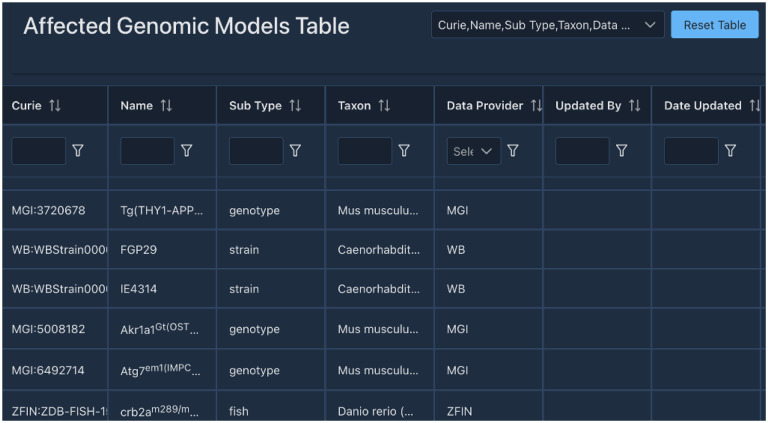This screenshot has height=423, width=768.
Task: Open Data Provider filter funnel menu
Action: pyautogui.click(x=513, y=150)
